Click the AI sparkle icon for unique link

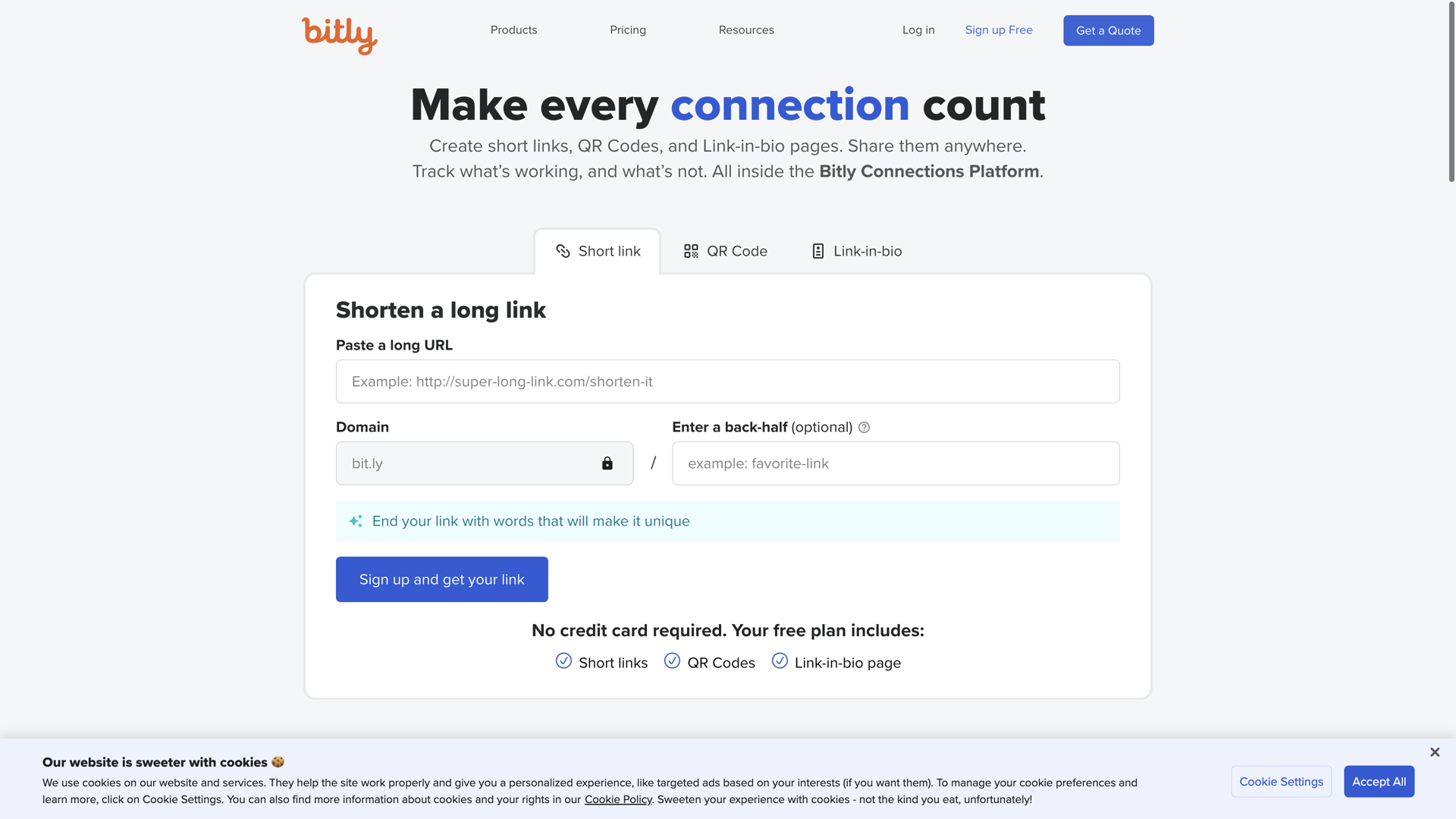point(356,521)
